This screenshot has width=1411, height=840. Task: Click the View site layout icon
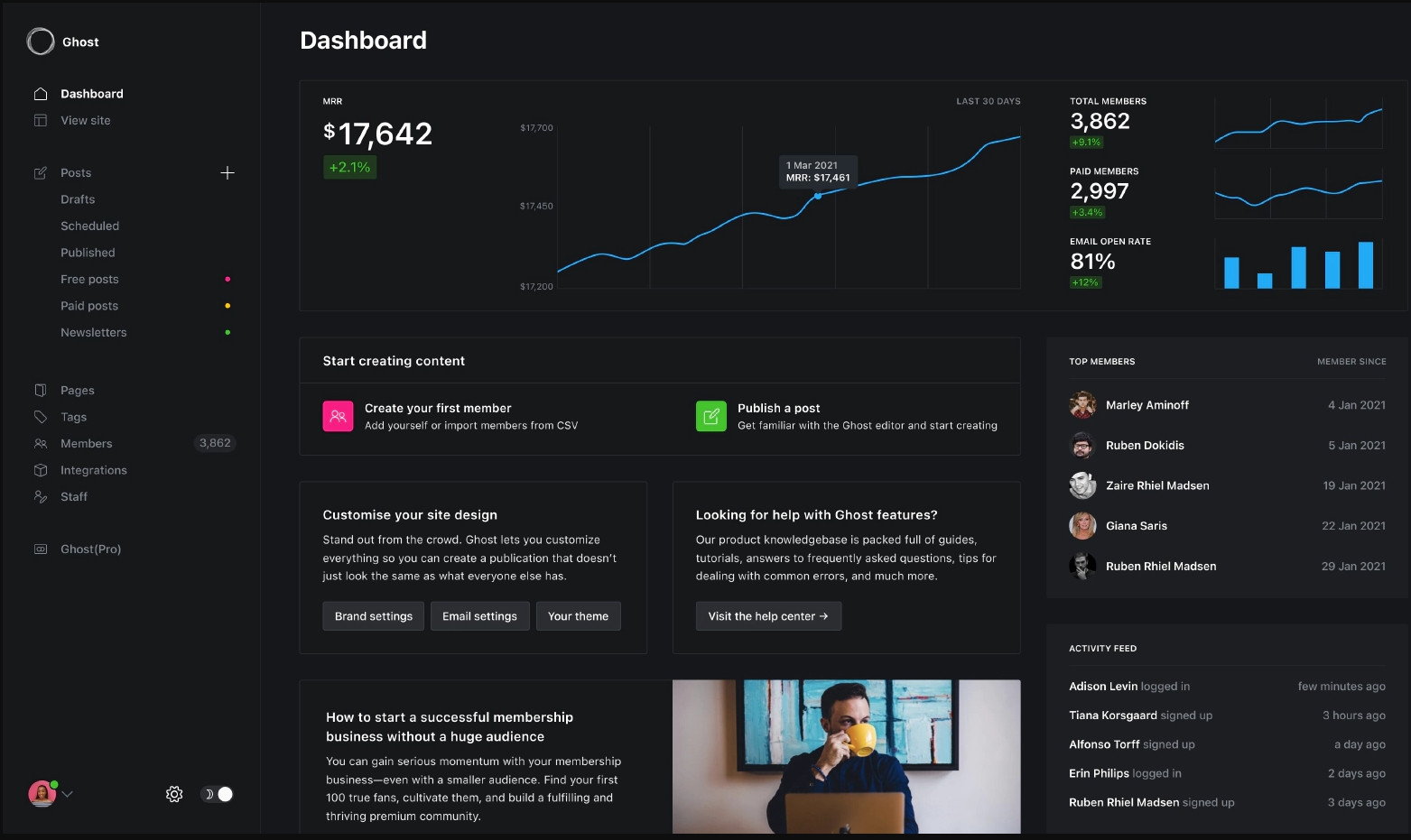tap(41, 121)
